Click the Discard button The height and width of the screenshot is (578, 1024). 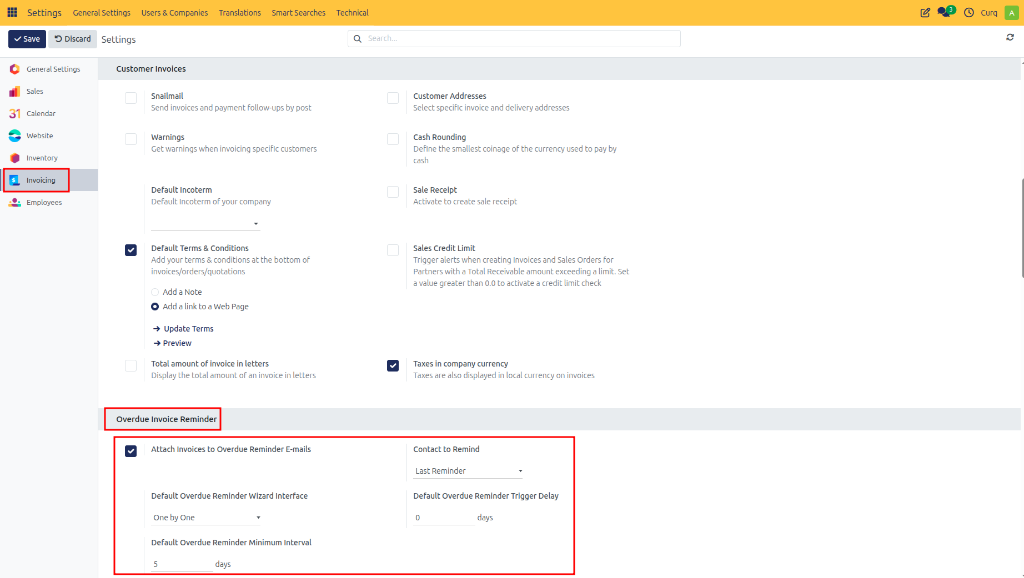click(72, 39)
